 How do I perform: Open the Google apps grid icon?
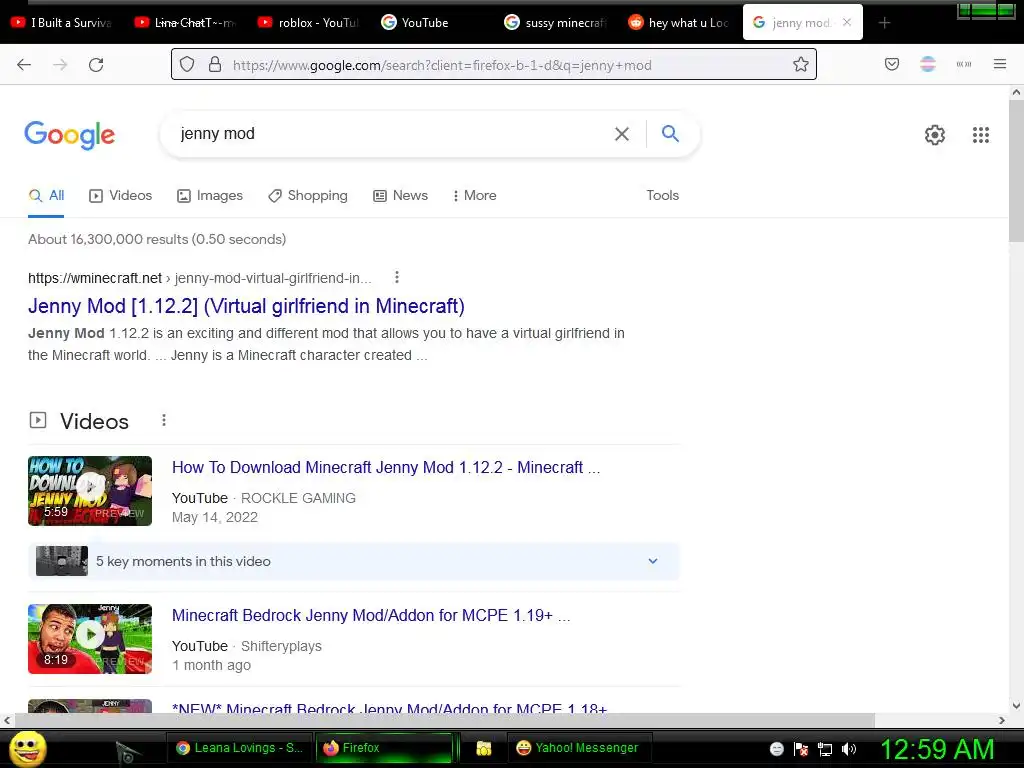(981, 135)
